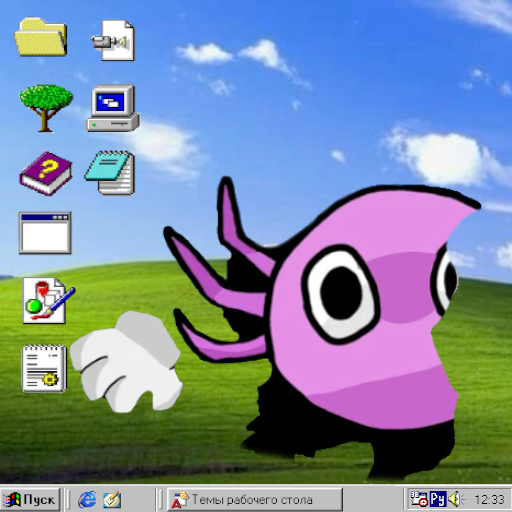Open the teal notepad desktop icon
The width and height of the screenshot is (512, 512).
110,173
